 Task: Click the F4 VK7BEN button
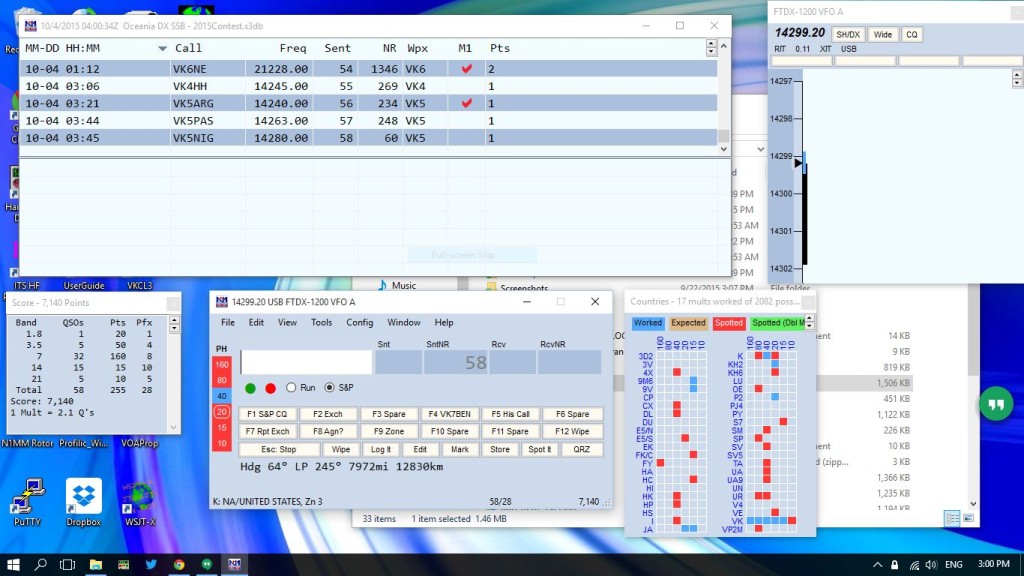pyautogui.click(x=449, y=414)
